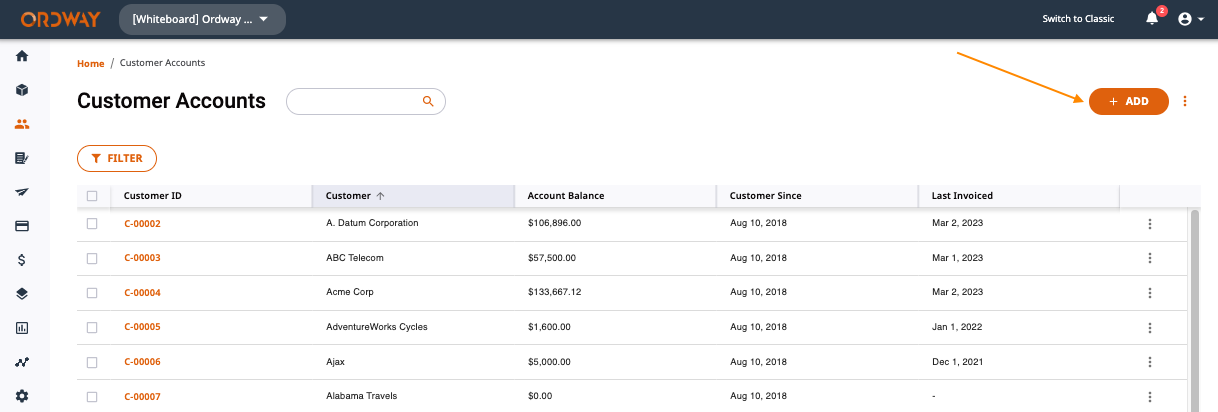
Task: Open user profile account menu
Action: (1190, 19)
